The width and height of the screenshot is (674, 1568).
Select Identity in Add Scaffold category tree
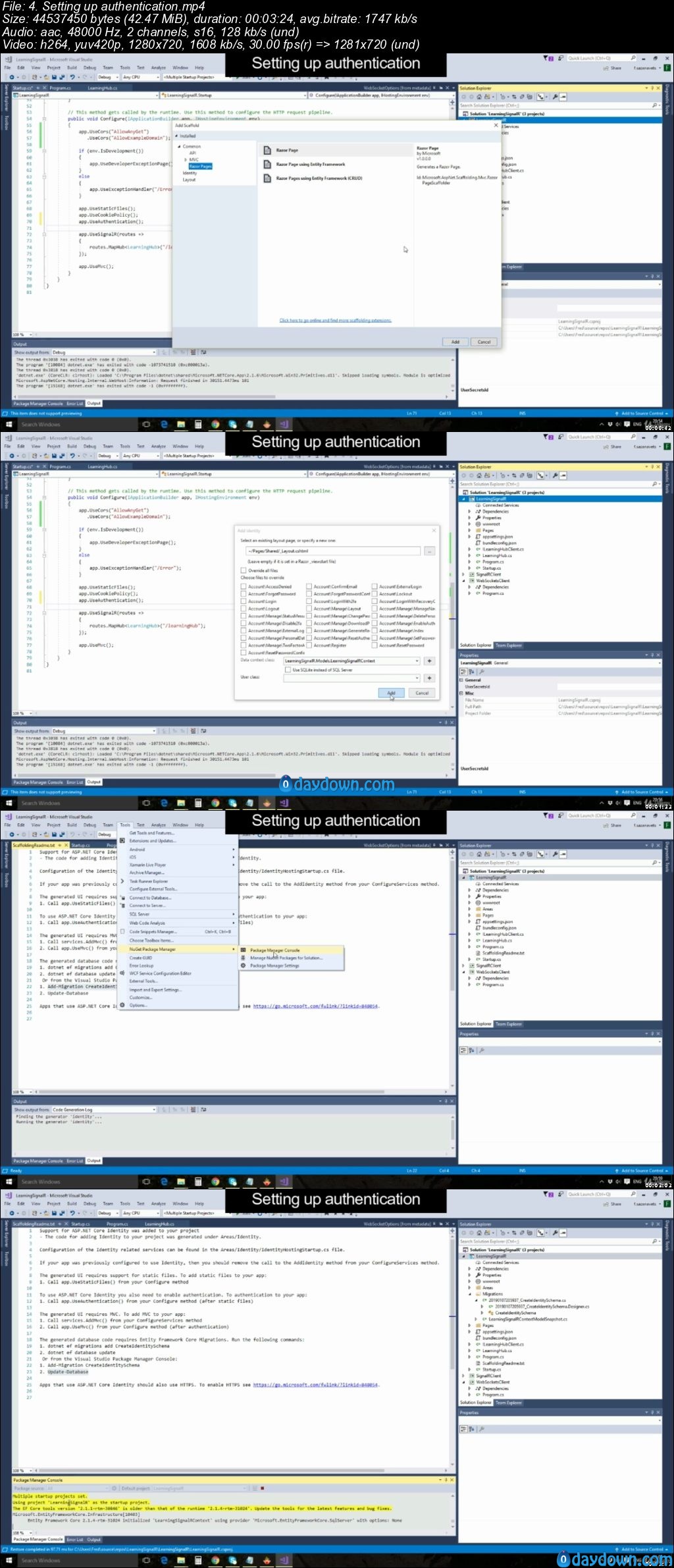(190, 173)
